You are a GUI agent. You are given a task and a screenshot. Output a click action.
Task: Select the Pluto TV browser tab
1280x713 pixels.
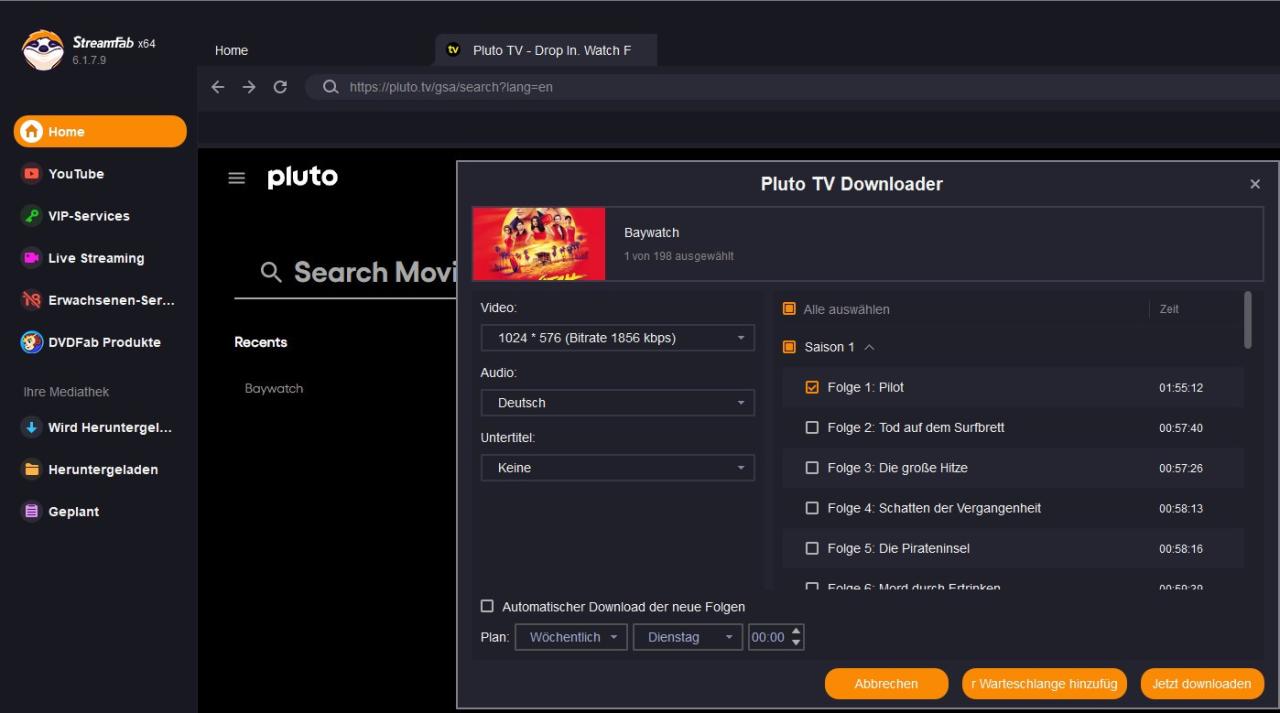[x=546, y=50]
